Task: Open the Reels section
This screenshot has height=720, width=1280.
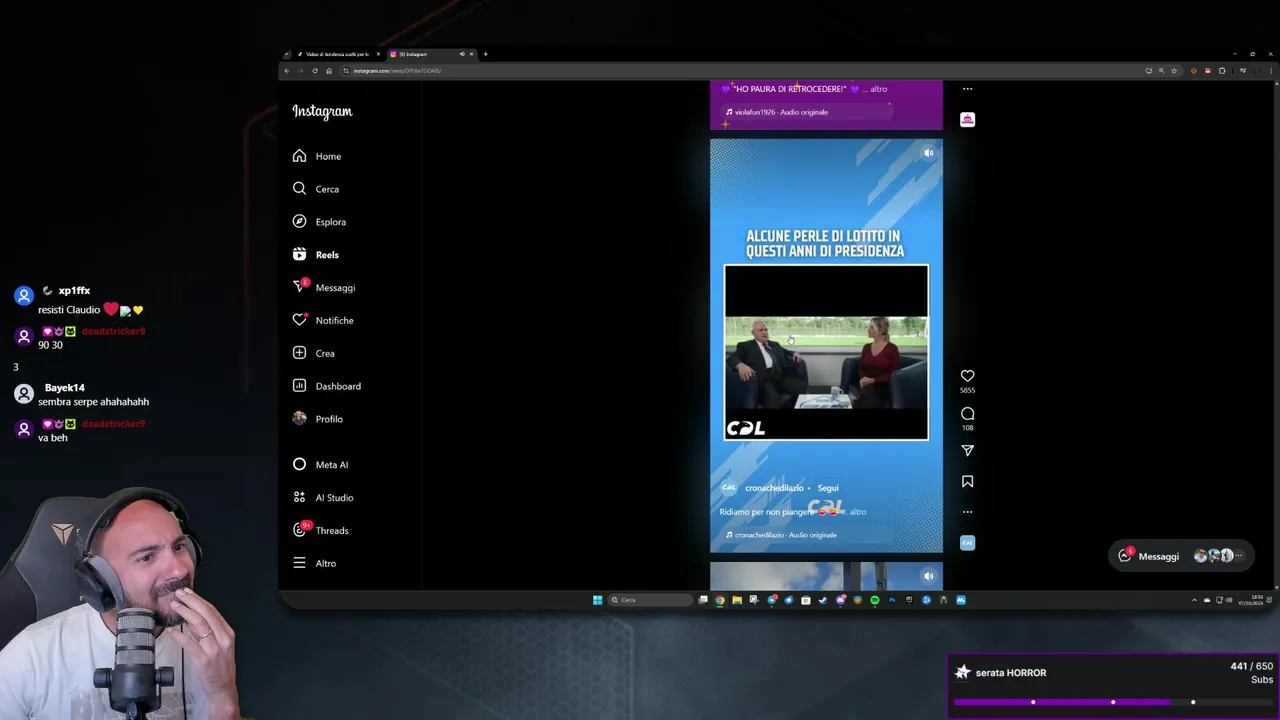Action: pos(316,255)
